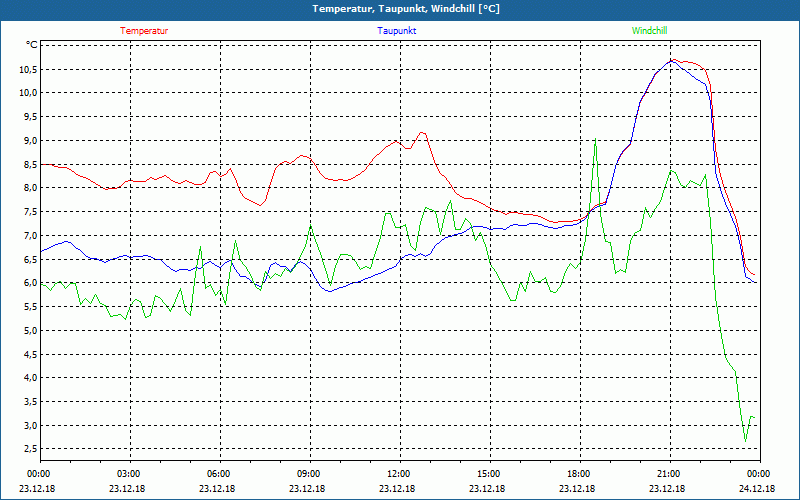Image resolution: width=800 pixels, height=500 pixels.
Task: Click the '03:00' time axis label
Action: click(128, 474)
